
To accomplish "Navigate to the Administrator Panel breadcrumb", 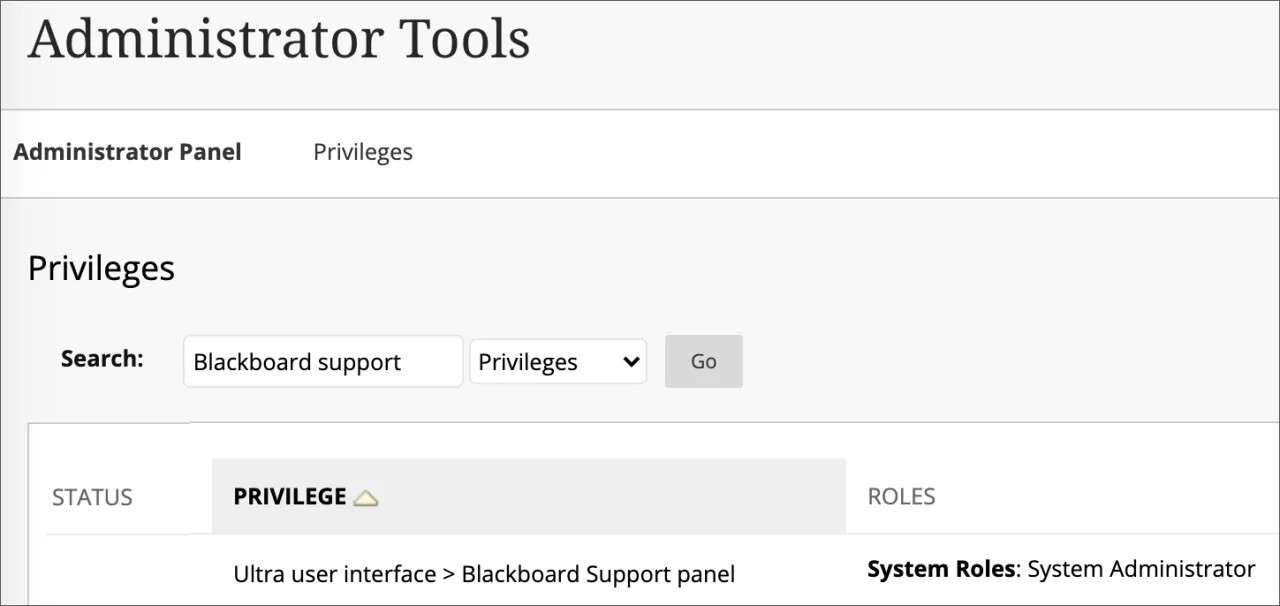I will click(x=127, y=151).
